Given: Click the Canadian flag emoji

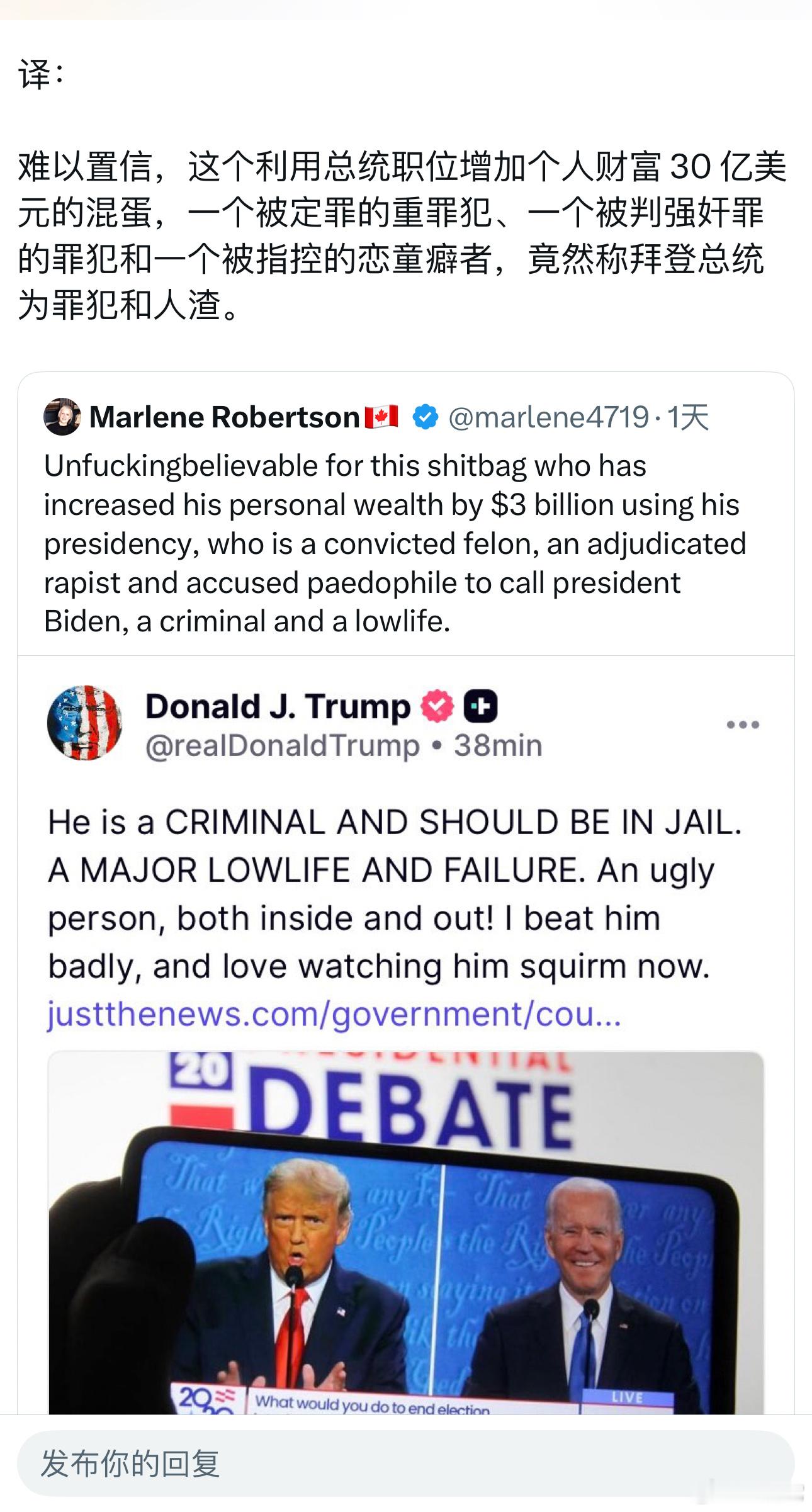Looking at the screenshot, I should click(381, 417).
